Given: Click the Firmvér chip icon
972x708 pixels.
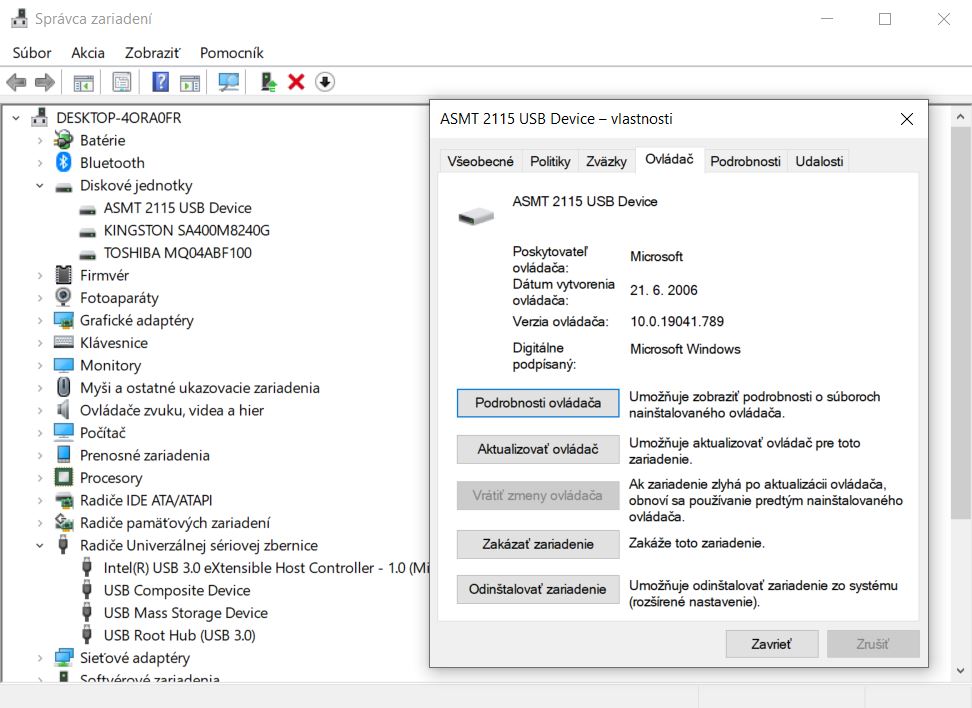Looking at the screenshot, I should [63, 275].
